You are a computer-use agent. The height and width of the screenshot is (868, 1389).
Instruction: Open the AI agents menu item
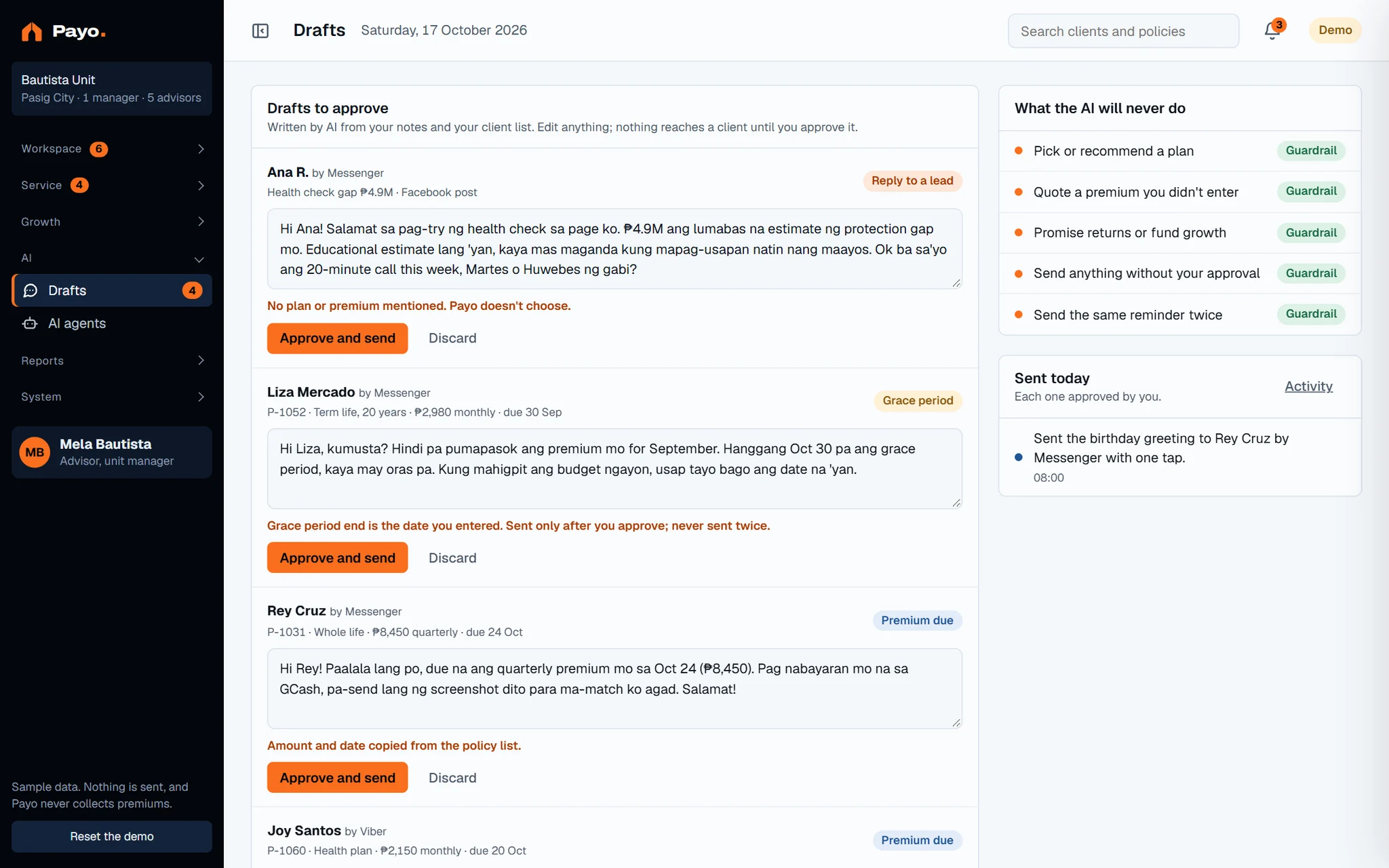pos(112,323)
